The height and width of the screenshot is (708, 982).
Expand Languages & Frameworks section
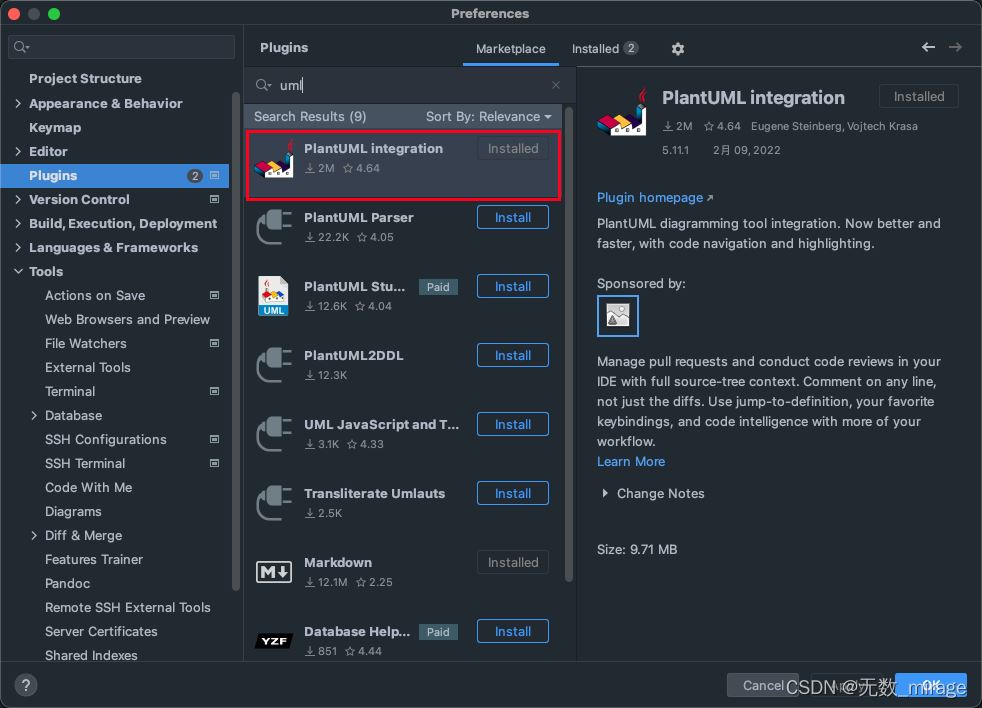pyautogui.click(x=18, y=247)
